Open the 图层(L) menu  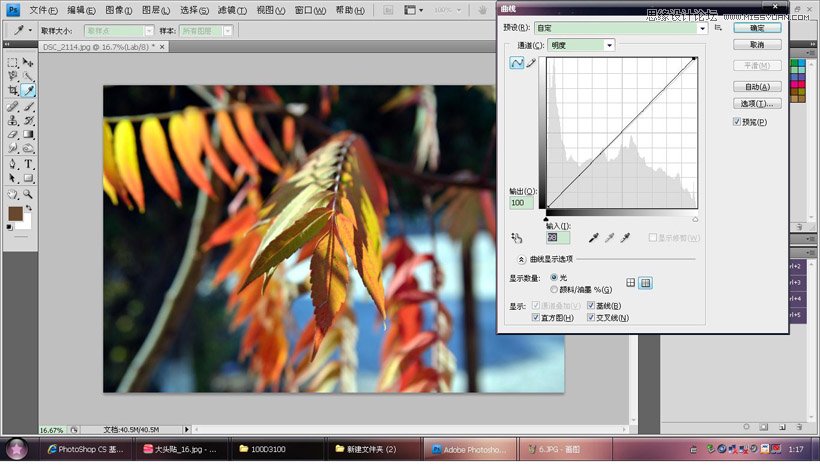pos(156,10)
